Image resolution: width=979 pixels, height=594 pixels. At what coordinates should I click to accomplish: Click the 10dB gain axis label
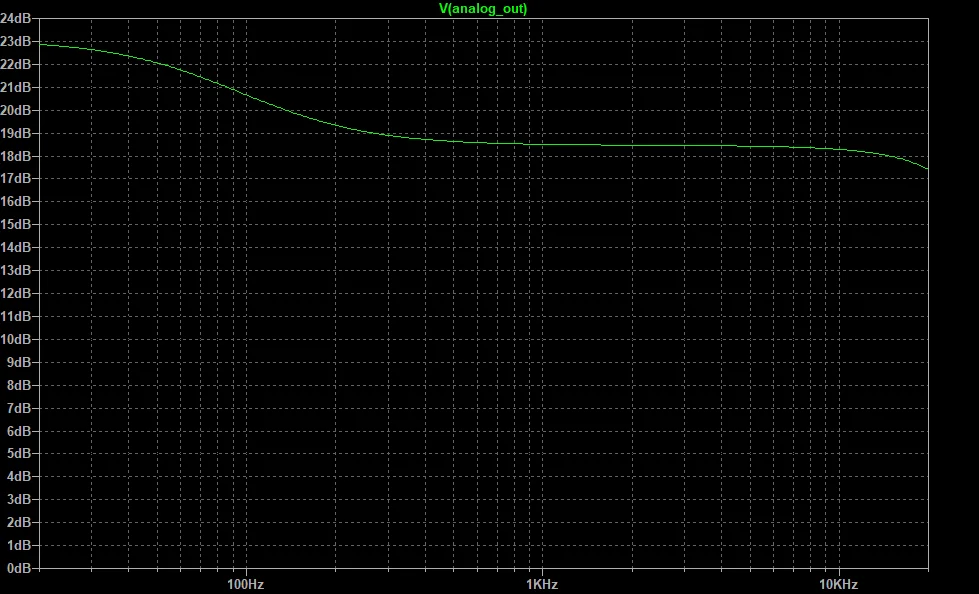(16, 339)
